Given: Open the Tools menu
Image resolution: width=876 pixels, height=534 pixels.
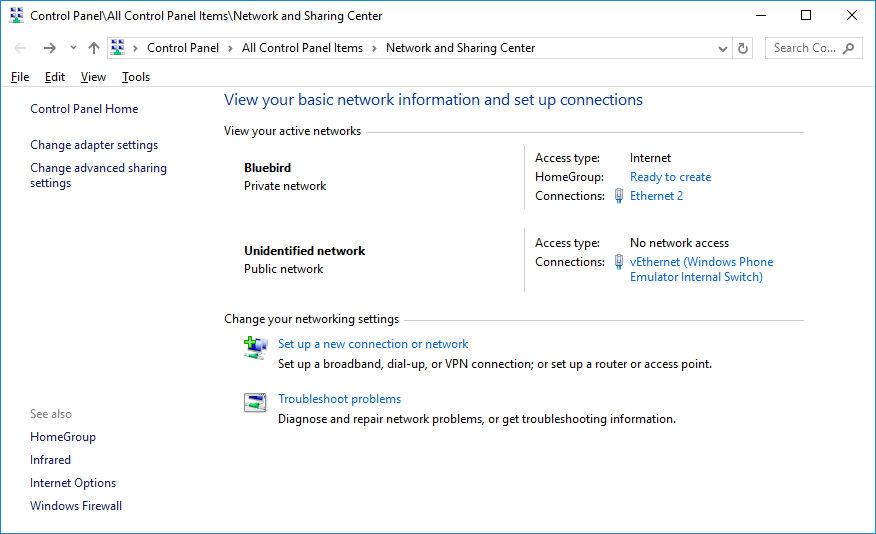Looking at the screenshot, I should [x=136, y=77].
